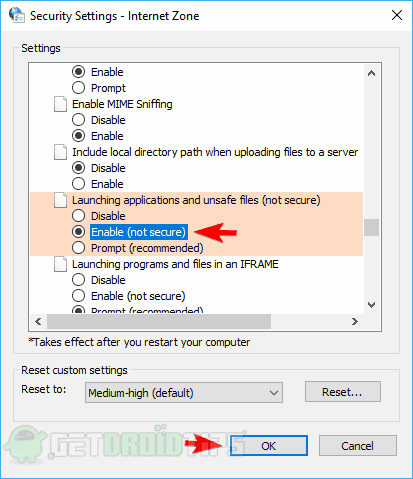Click the Enable MIME Sniffing page icon
Image resolution: width=413 pixels, height=479 pixels.
pos(60,104)
